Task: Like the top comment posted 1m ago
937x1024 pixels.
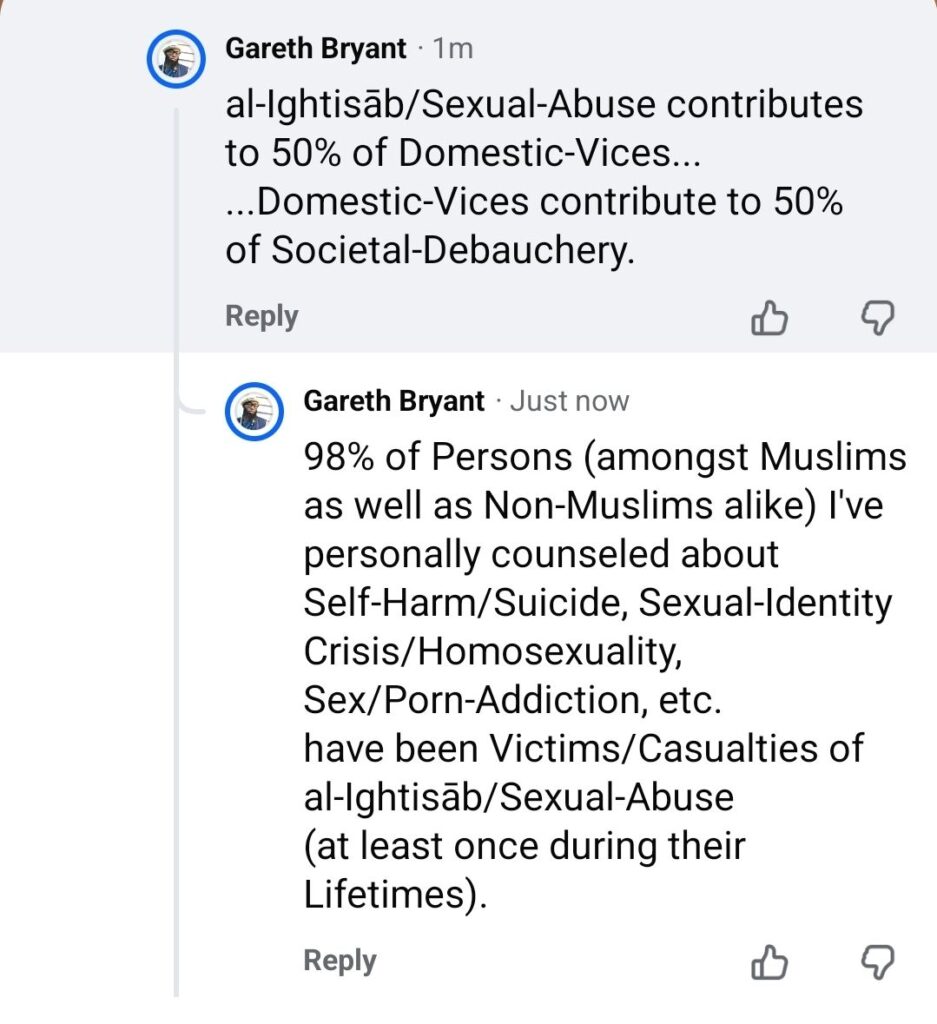Action: pos(769,319)
